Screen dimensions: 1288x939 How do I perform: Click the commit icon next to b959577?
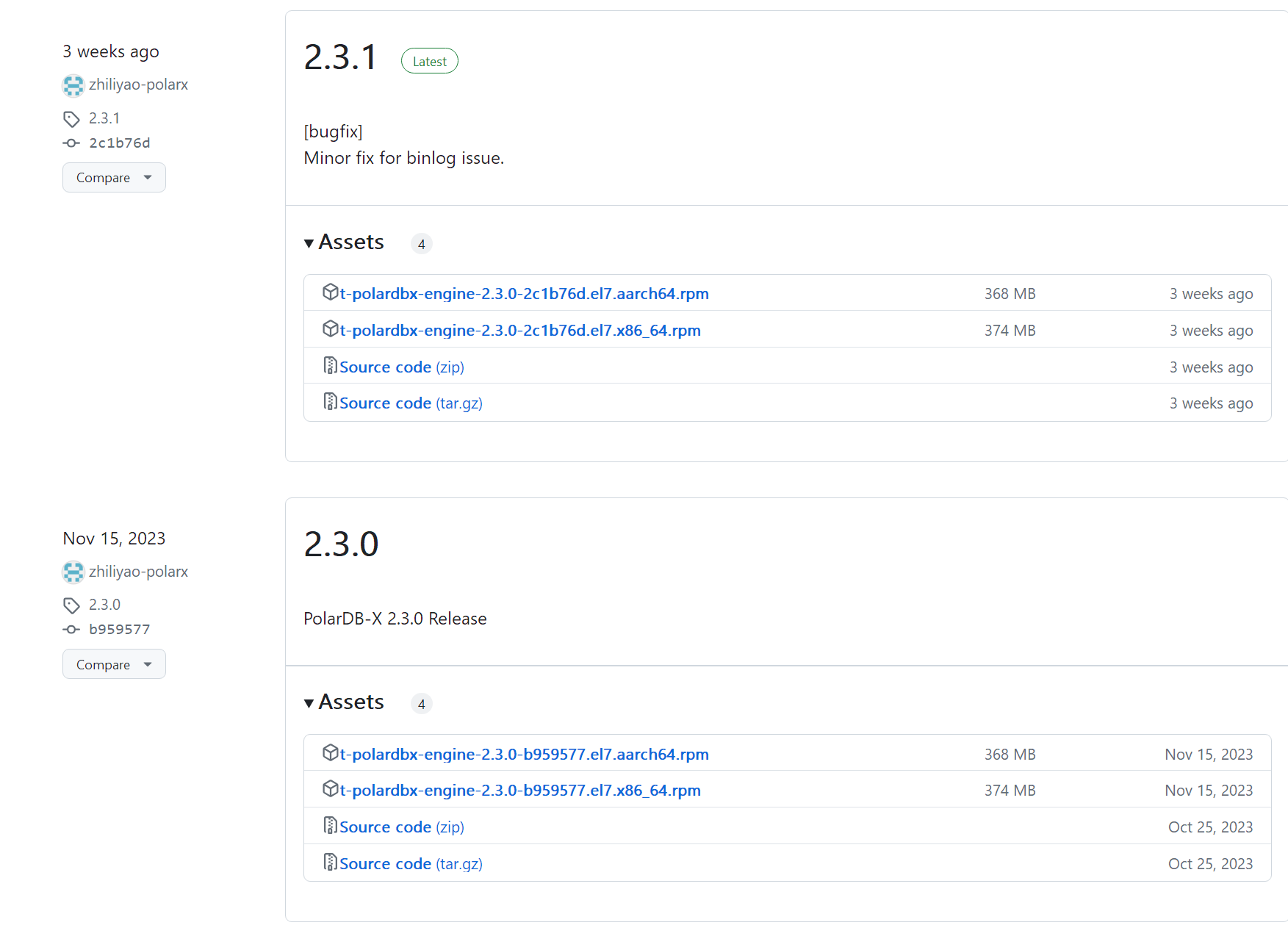71,630
